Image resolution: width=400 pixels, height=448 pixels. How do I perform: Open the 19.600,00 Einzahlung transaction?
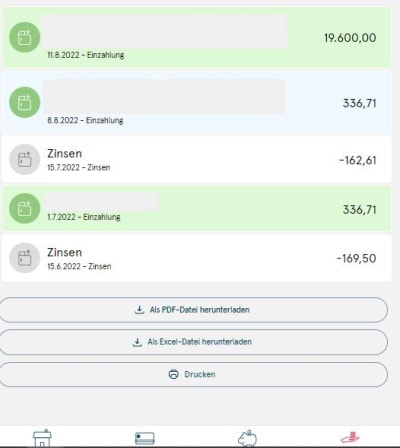coord(197,37)
